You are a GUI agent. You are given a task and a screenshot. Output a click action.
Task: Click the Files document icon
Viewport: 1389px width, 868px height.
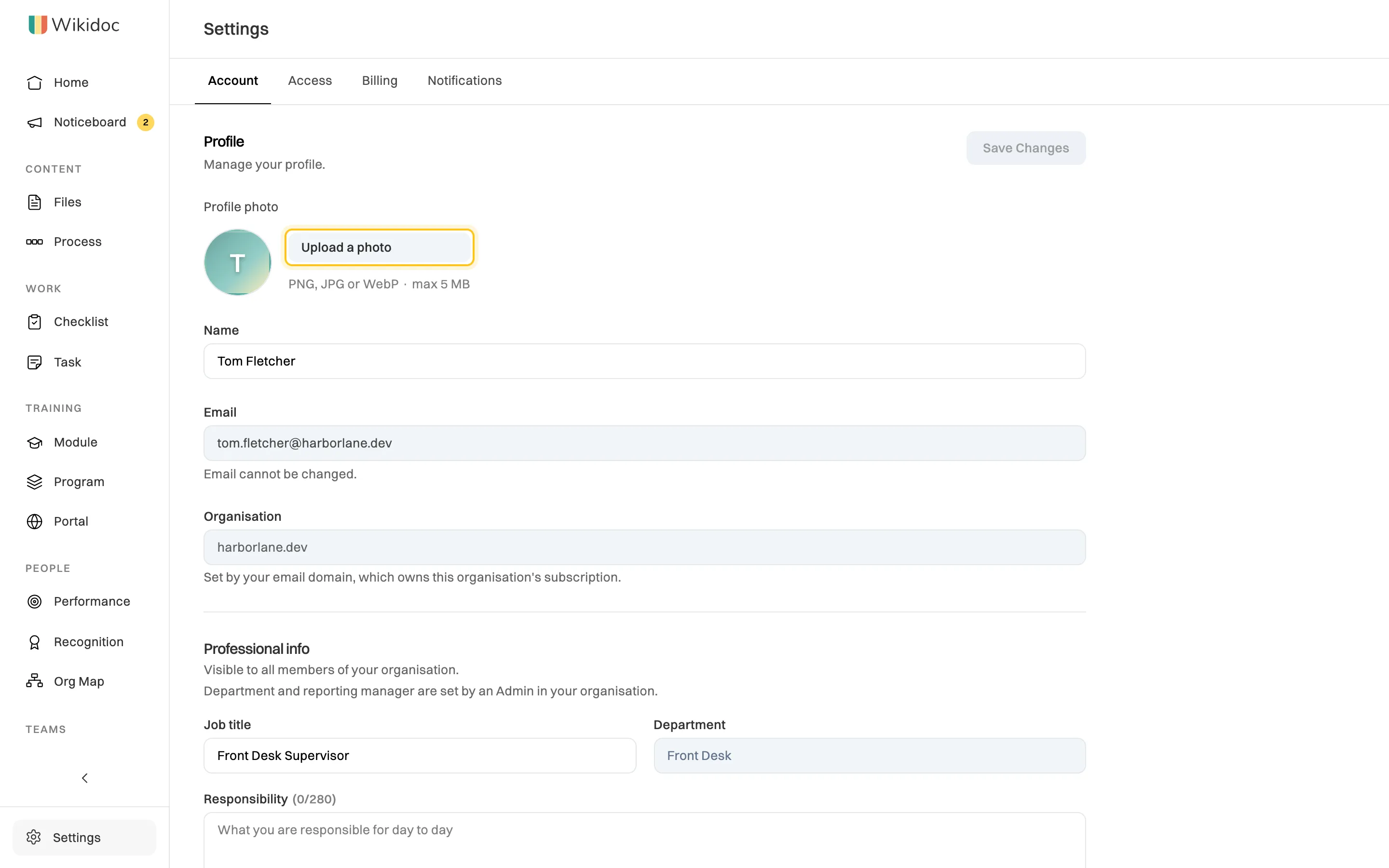[34, 202]
